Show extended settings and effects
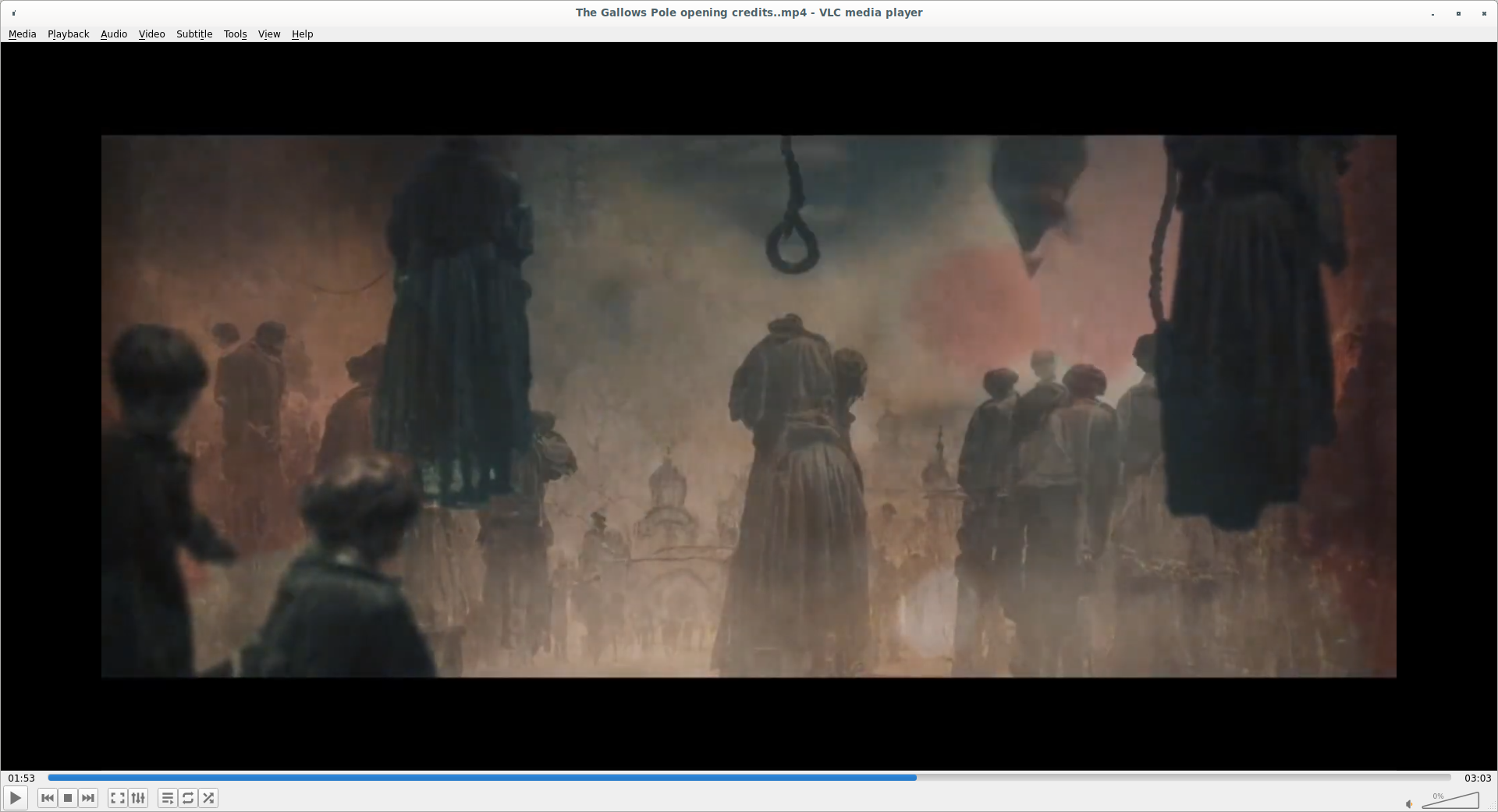1498x812 pixels. (x=138, y=798)
